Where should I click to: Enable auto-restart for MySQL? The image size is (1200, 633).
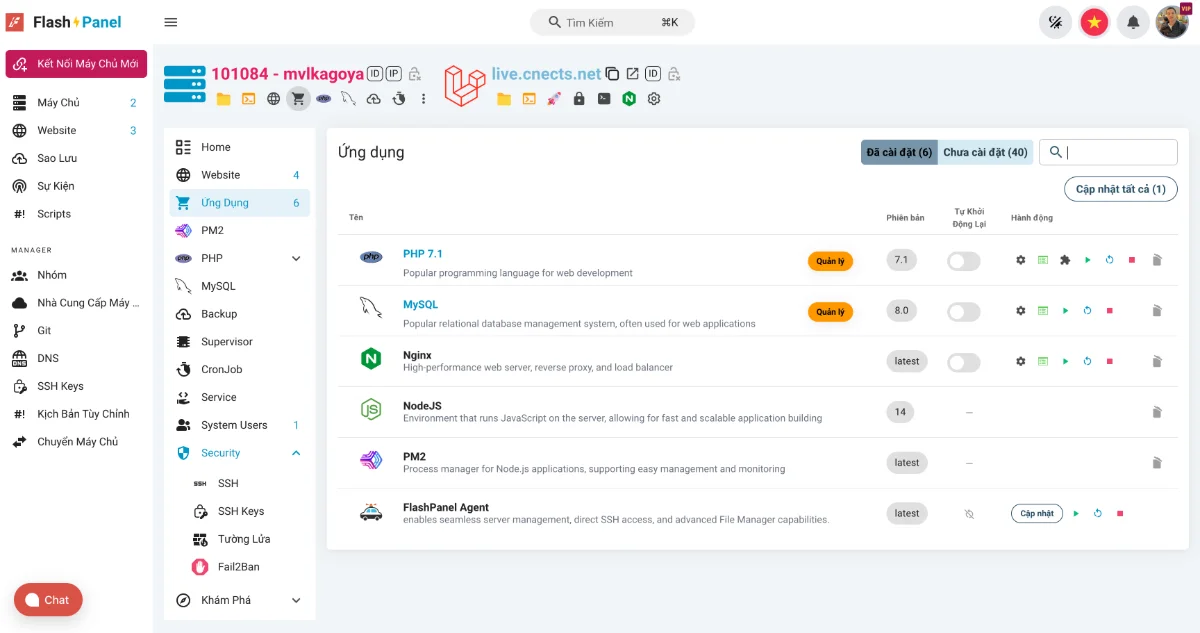(963, 311)
